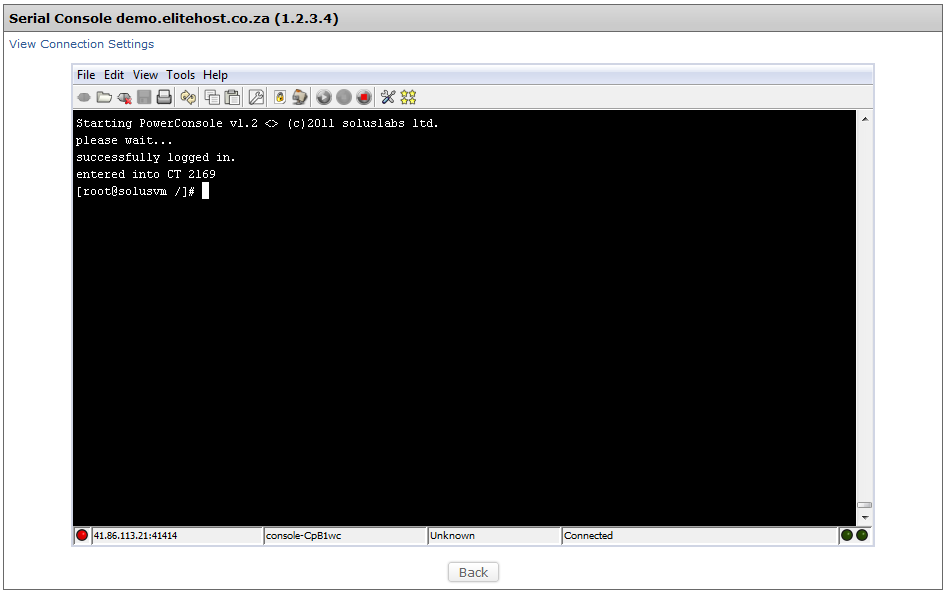This screenshot has width=950, height=594.
Task: Click the computer transfer icon
Action: [x=299, y=97]
